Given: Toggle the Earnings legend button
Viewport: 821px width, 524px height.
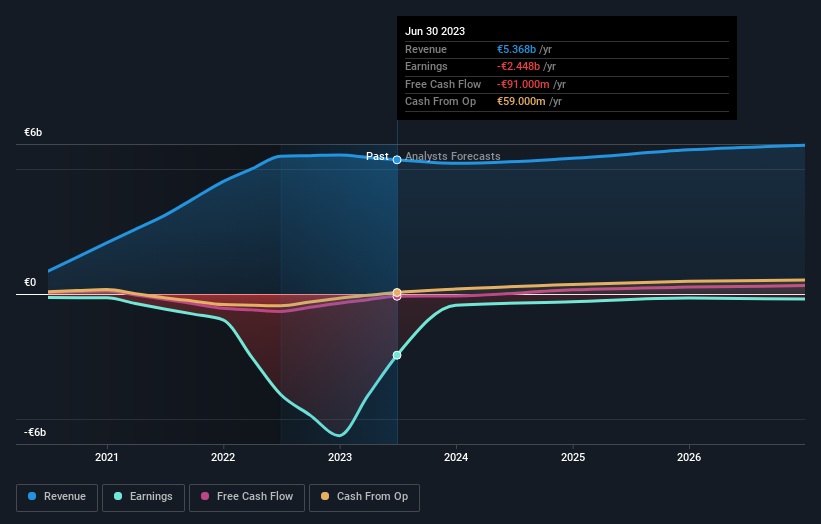Looking at the screenshot, I should click(x=143, y=497).
